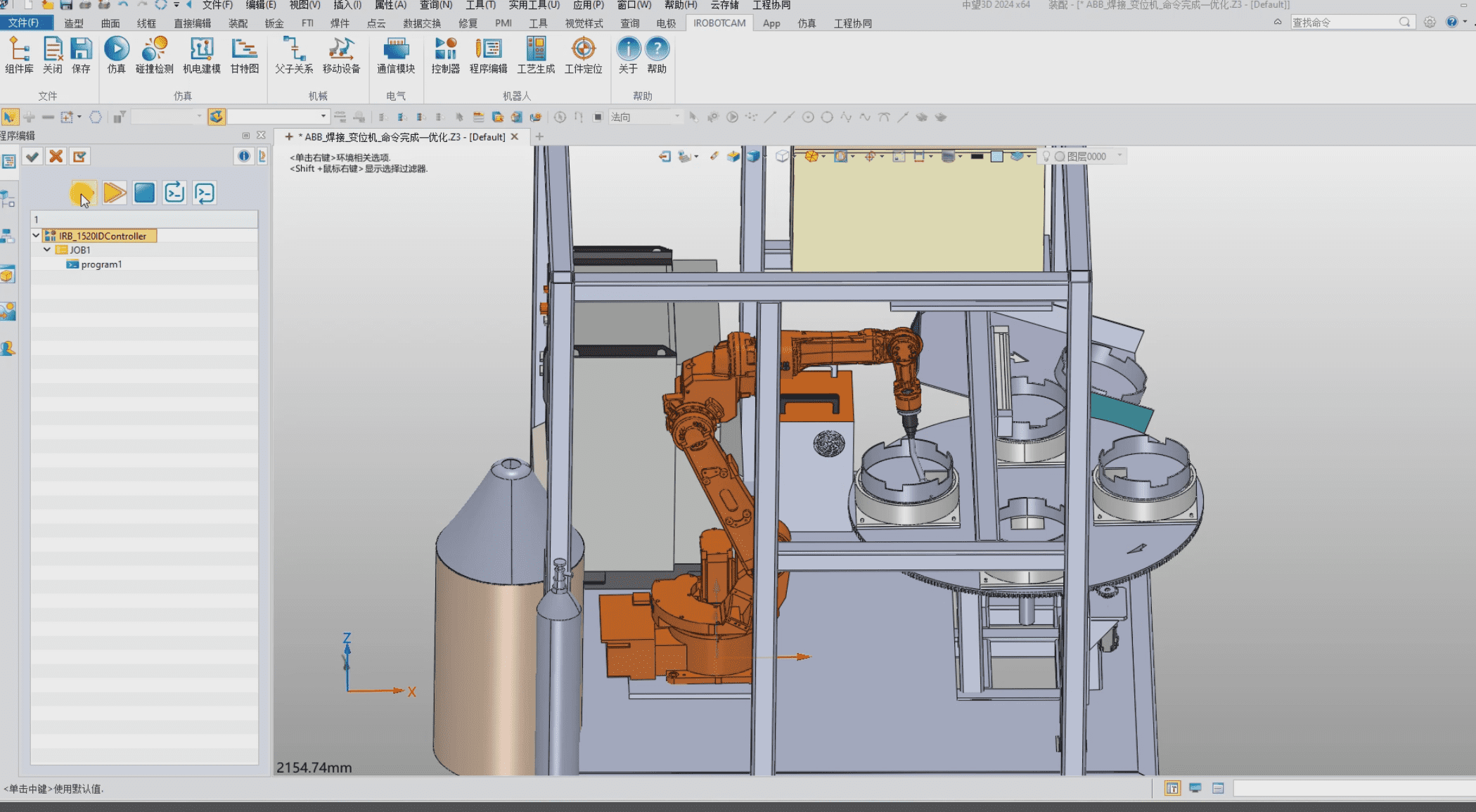Screen dimensions: 1476x812
Task: Open the 父子关系 parent-child relation tool
Action: pyautogui.click(x=293, y=55)
